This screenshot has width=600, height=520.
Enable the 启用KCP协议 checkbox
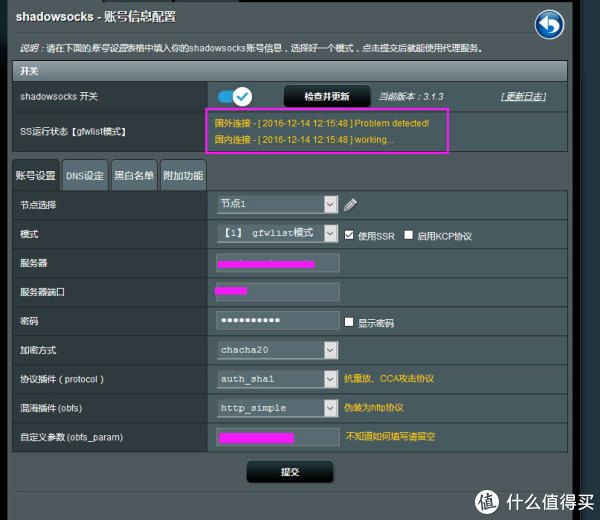pos(408,235)
